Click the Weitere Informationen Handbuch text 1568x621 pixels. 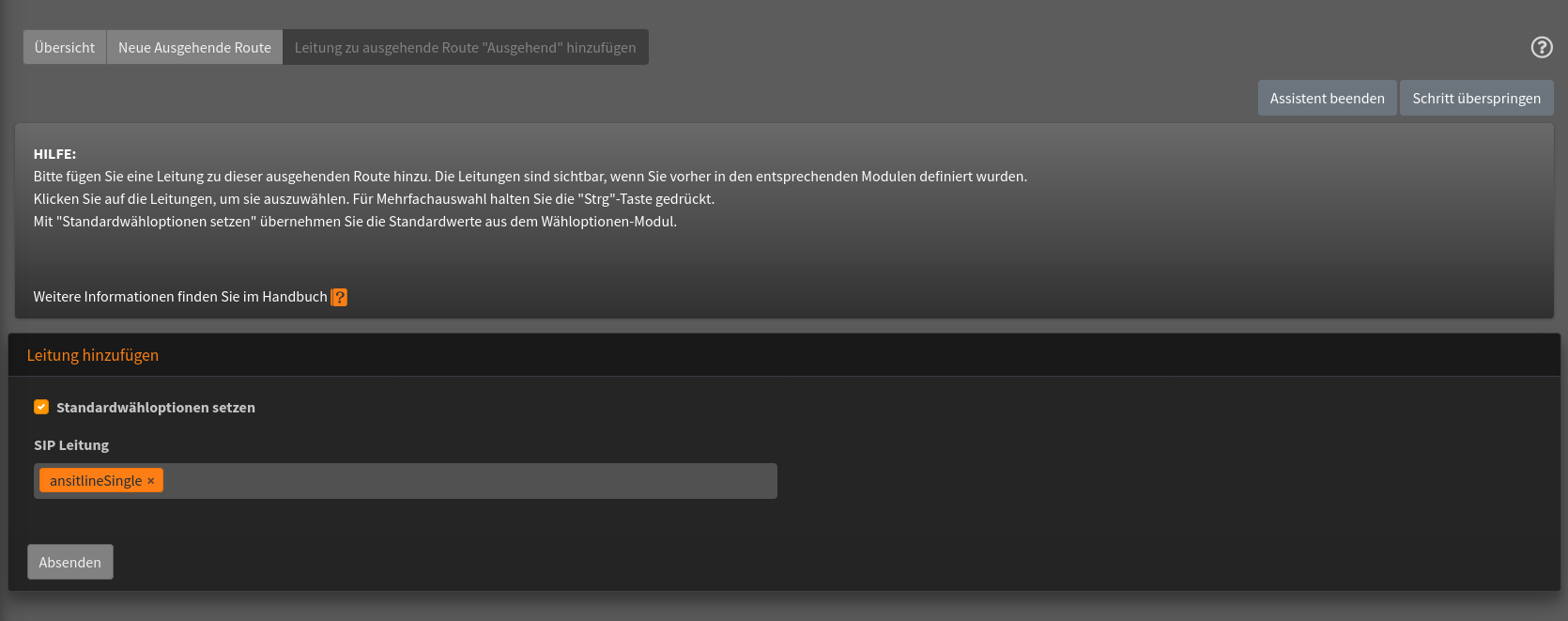180,297
